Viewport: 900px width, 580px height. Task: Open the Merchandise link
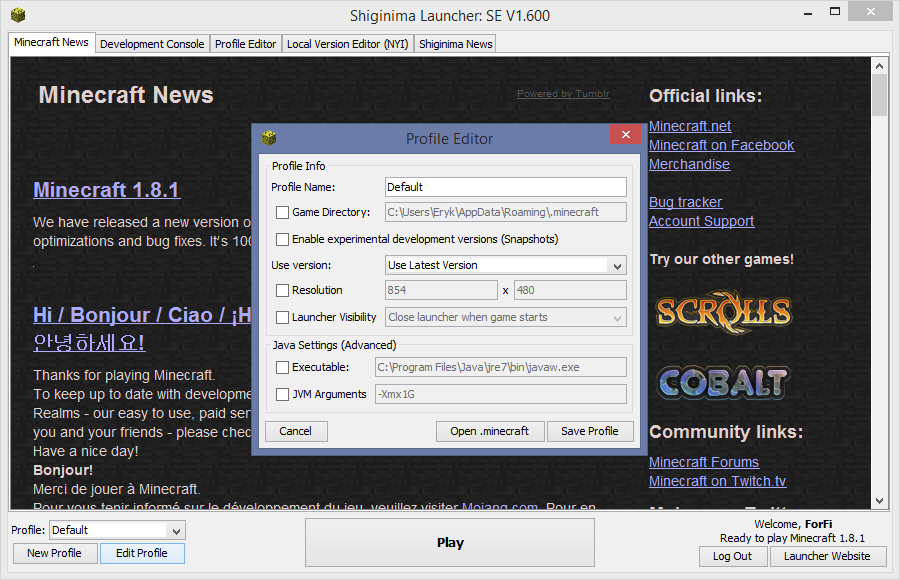click(x=689, y=164)
